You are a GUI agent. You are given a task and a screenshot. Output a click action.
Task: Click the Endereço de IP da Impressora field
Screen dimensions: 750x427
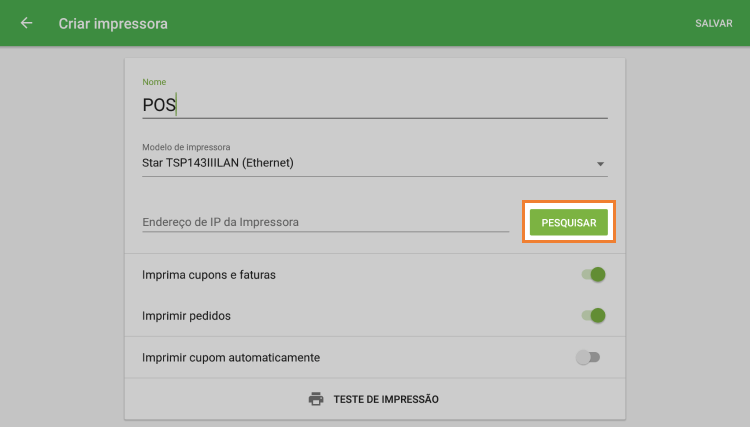pyautogui.click(x=325, y=222)
